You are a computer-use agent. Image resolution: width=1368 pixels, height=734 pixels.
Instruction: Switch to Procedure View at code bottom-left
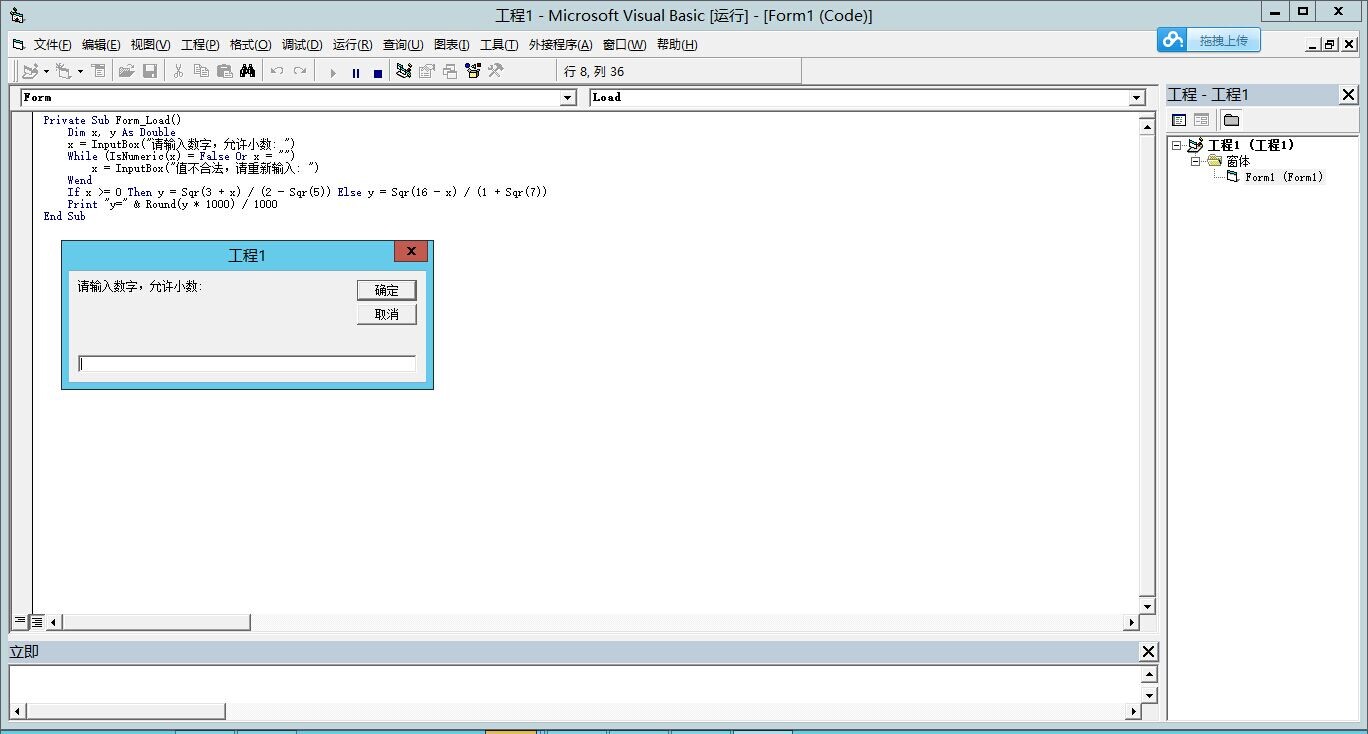pyautogui.click(x=20, y=621)
